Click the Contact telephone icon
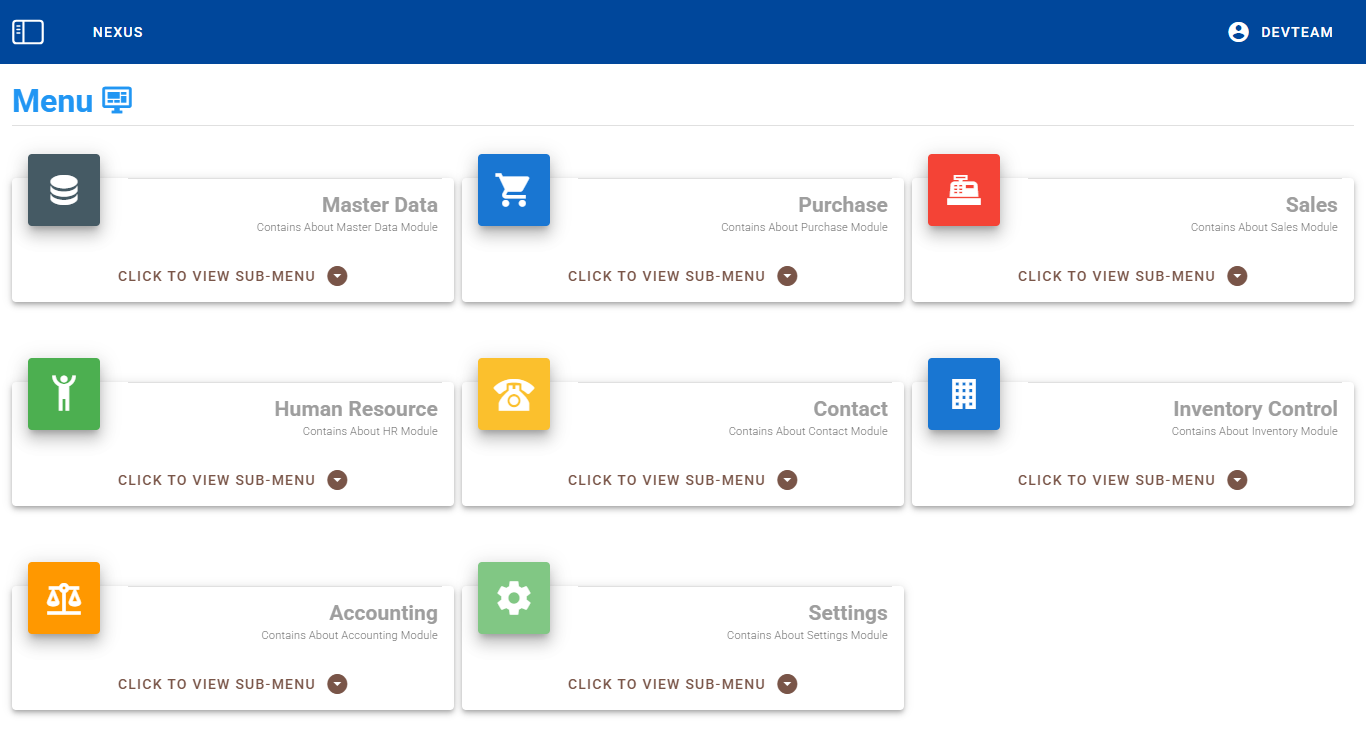This screenshot has width=1366, height=750. pyautogui.click(x=514, y=394)
